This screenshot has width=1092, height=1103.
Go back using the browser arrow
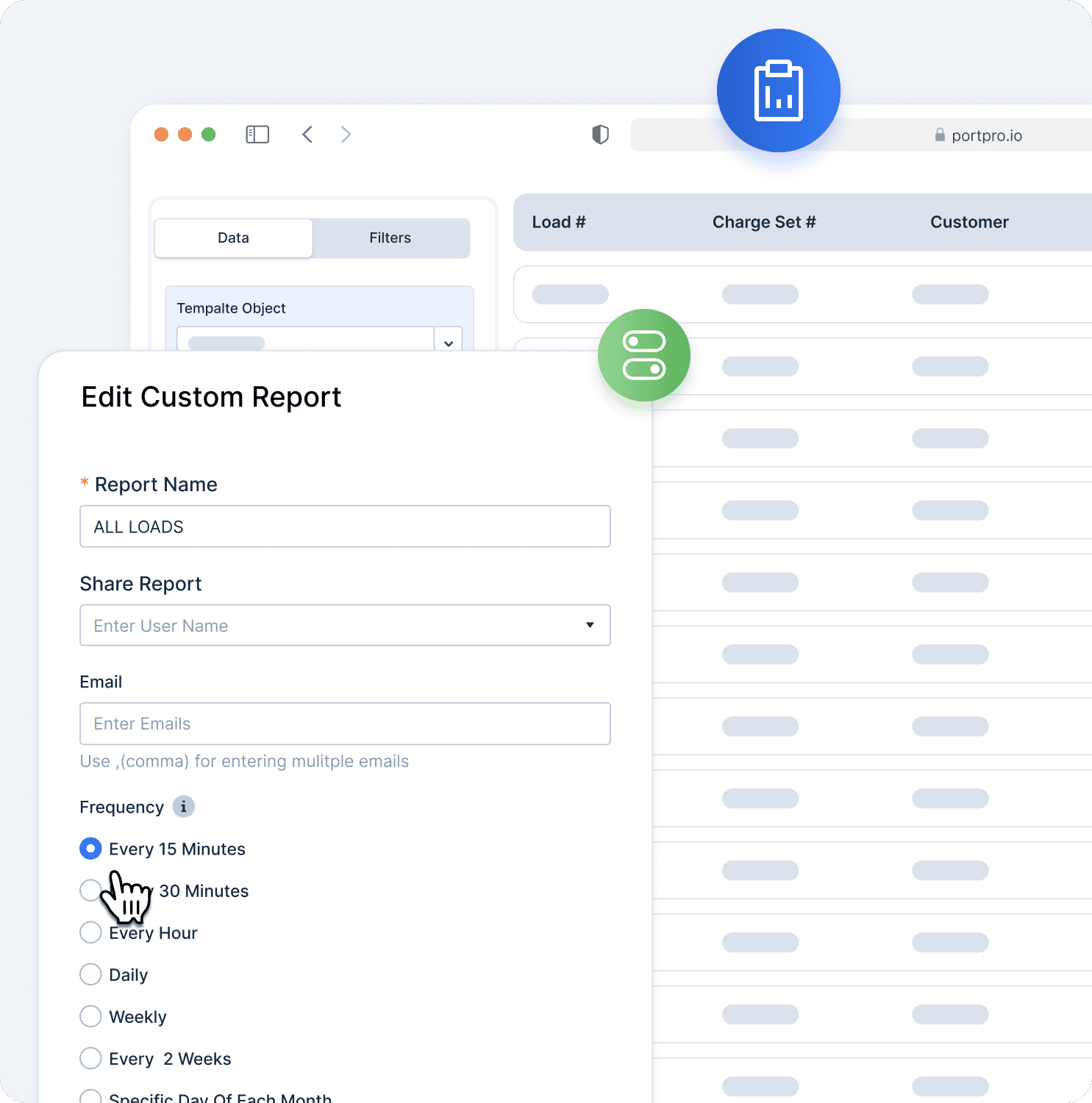[307, 135]
